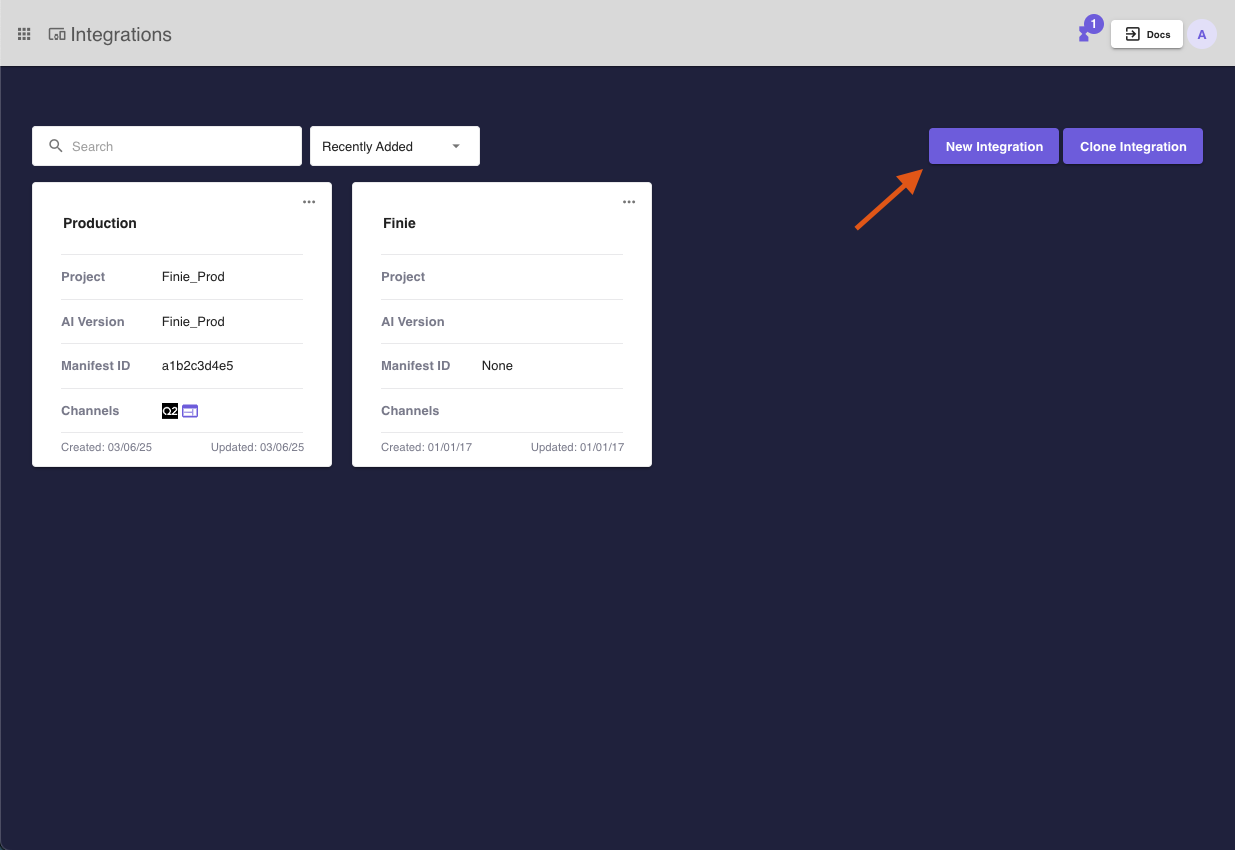This screenshot has width=1235, height=850.
Task: Open the Finie integration card title
Action: [399, 223]
